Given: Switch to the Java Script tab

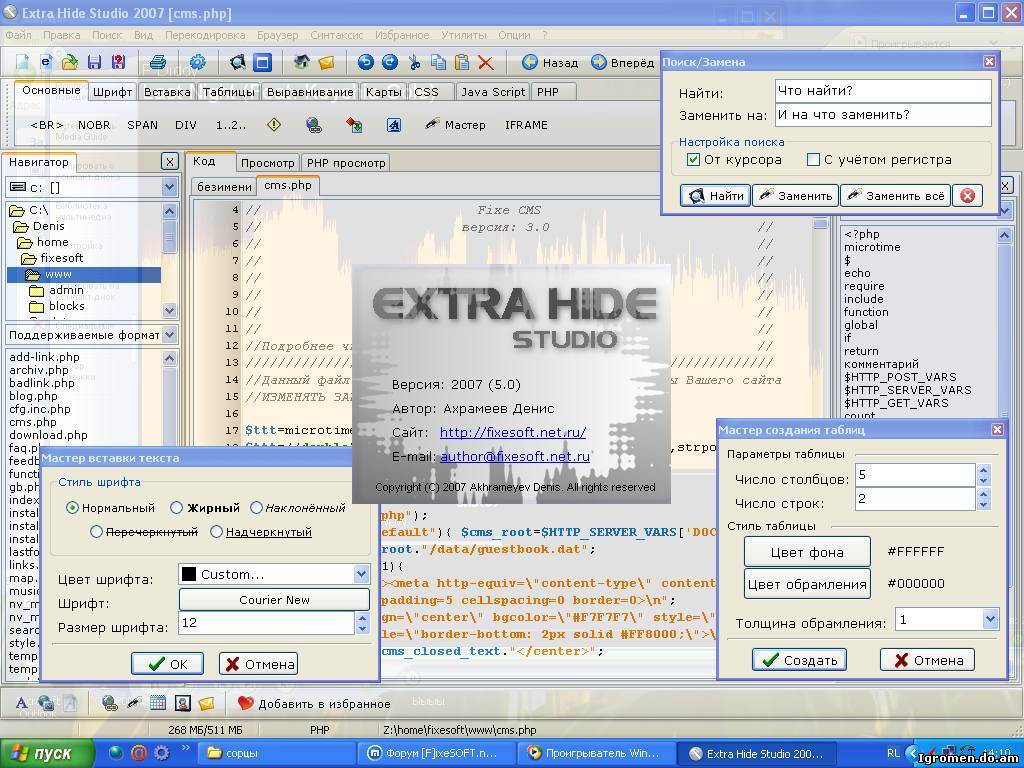Looking at the screenshot, I should point(493,92).
